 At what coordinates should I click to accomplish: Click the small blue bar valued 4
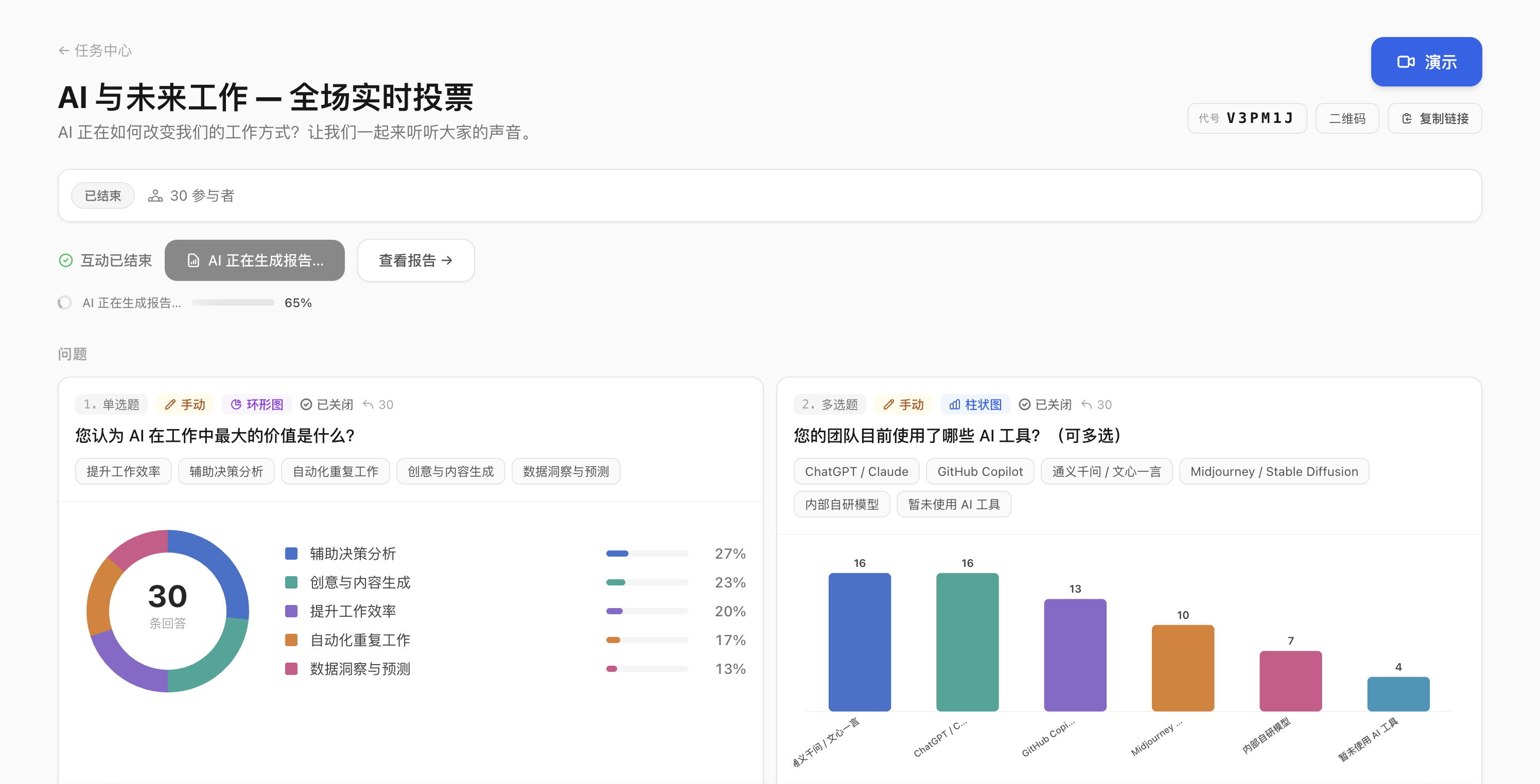pos(1398,694)
